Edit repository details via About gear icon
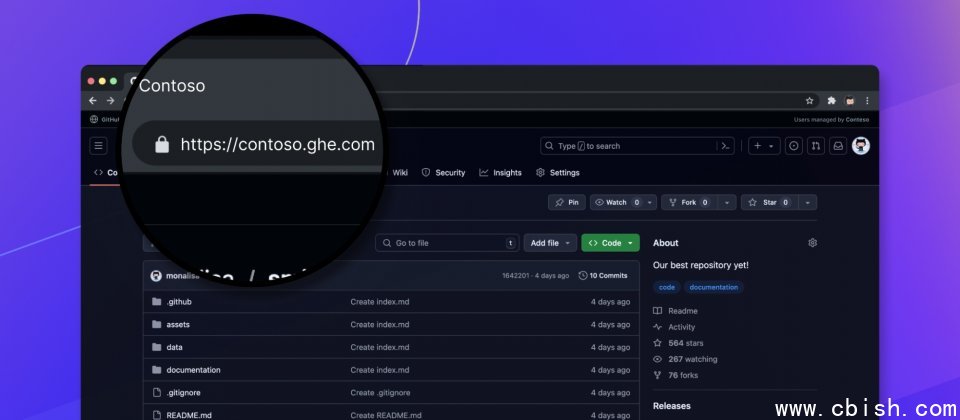Image resolution: width=960 pixels, height=420 pixels. [x=812, y=243]
